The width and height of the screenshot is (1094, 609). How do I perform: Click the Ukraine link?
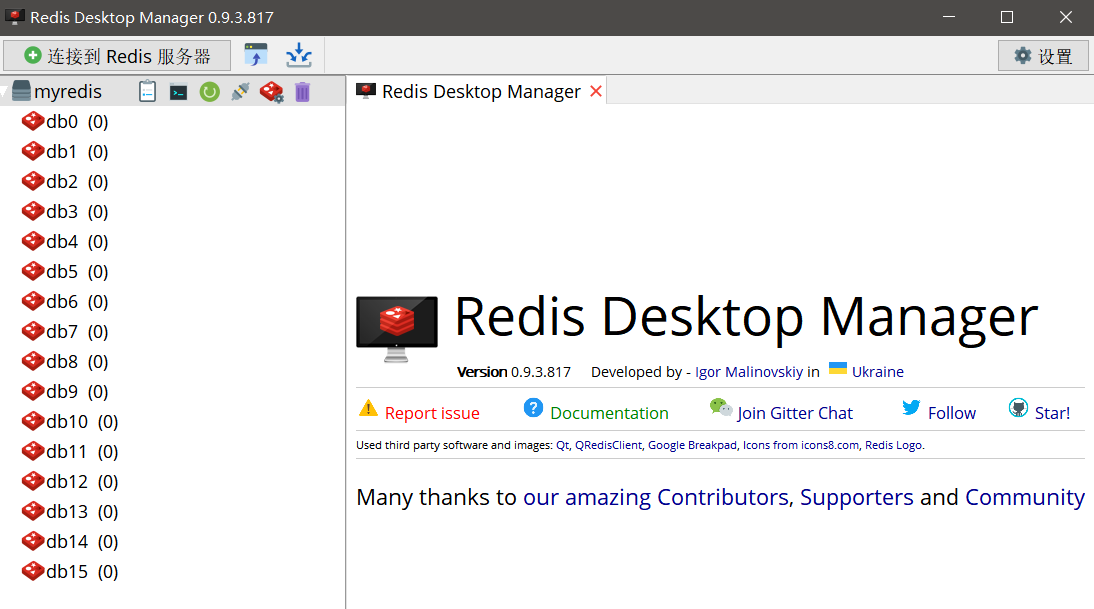click(878, 372)
